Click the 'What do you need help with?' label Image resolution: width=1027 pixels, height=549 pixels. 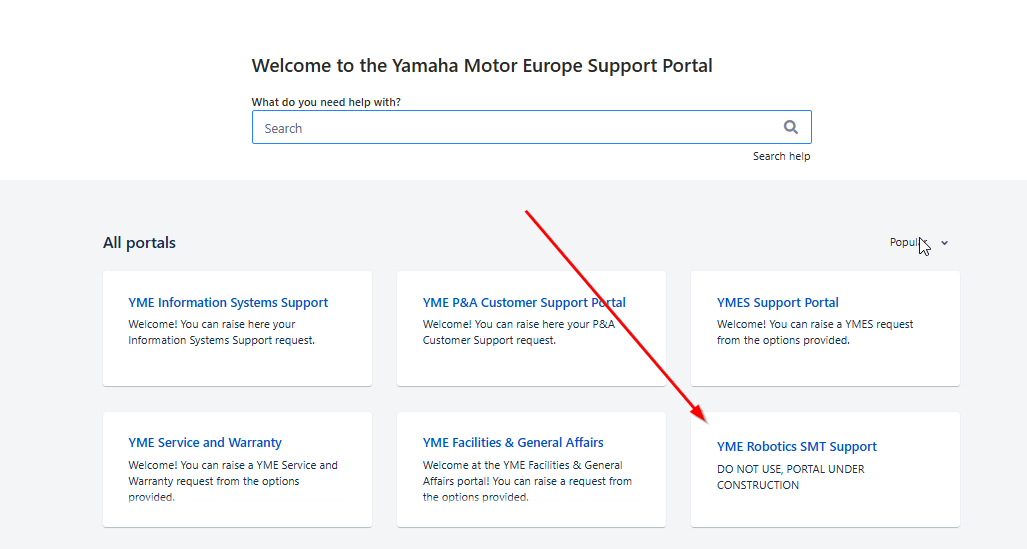click(x=326, y=102)
